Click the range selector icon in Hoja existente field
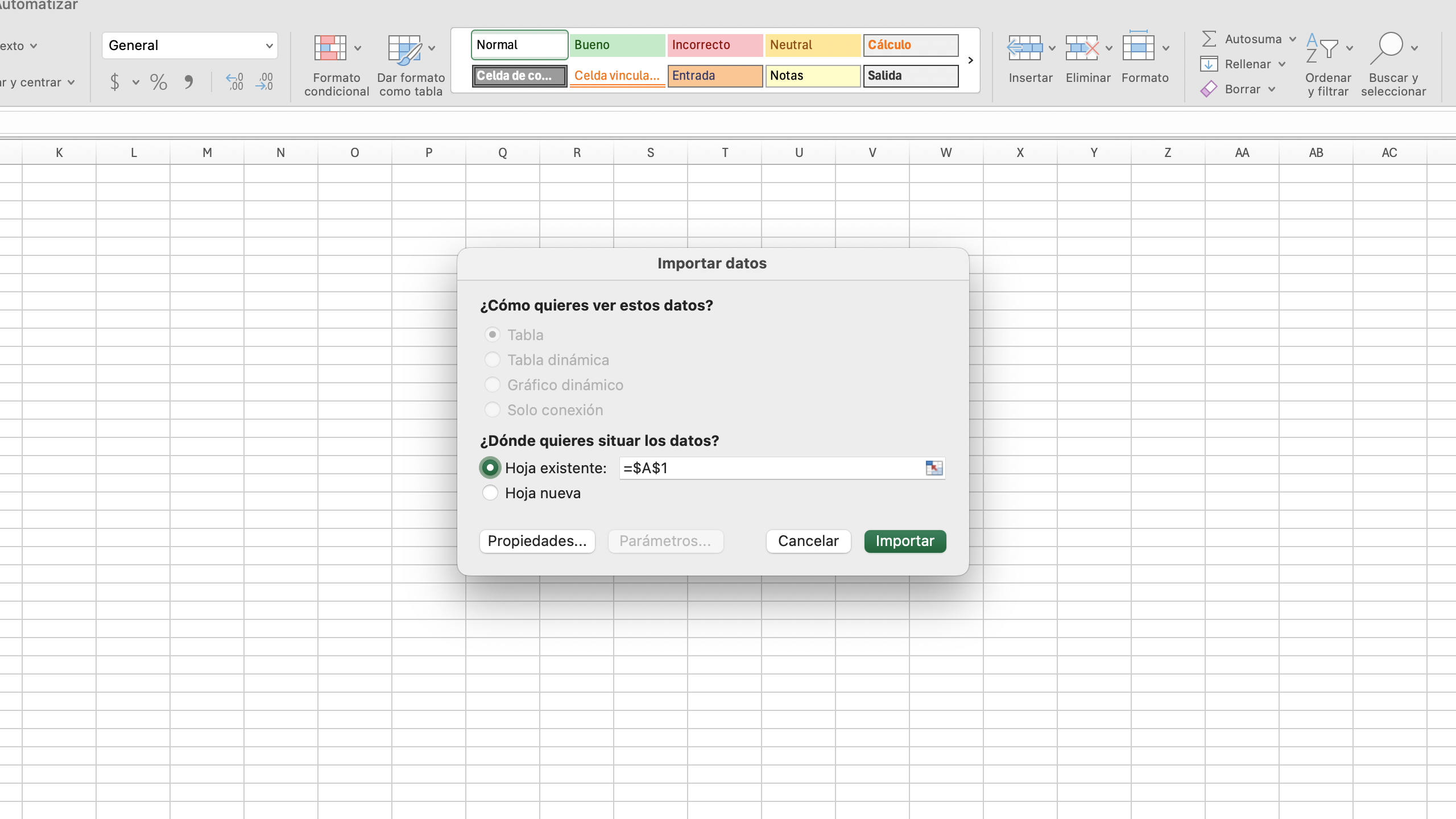This screenshot has width=1456, height=819. (x=934, y=468)
